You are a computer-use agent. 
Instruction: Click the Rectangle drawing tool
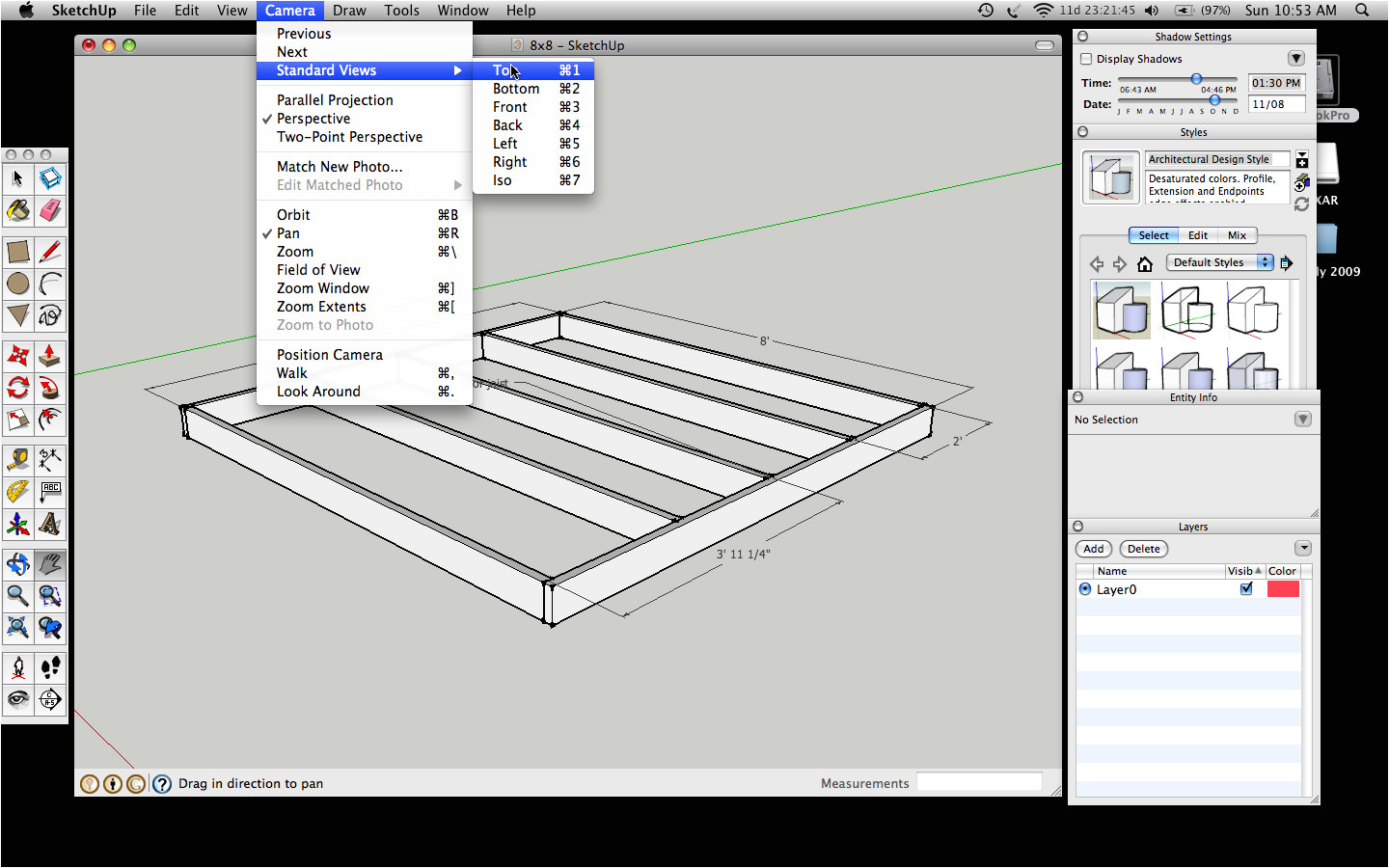click(17, 252)
